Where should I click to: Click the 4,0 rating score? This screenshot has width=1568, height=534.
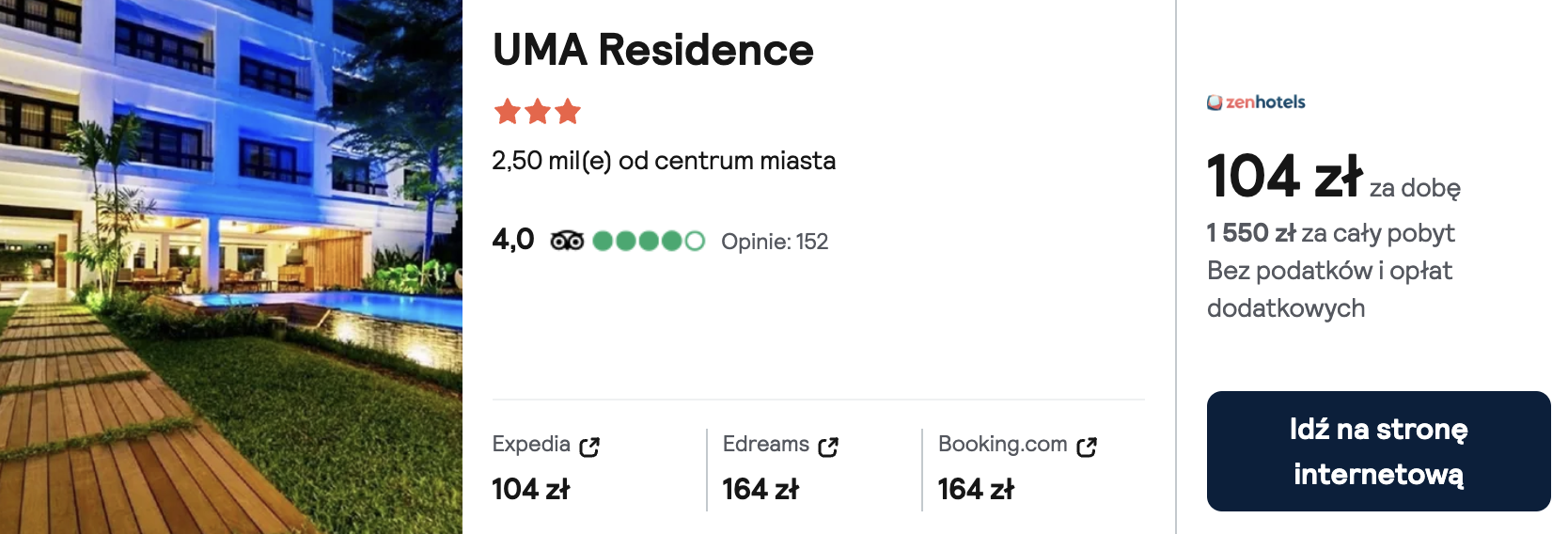513,240
